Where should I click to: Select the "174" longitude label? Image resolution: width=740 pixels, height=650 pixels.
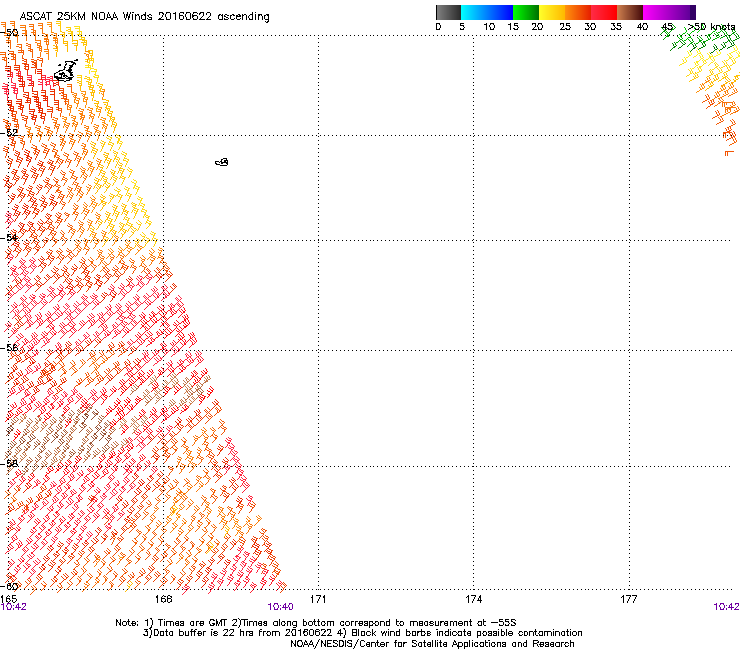(473, 599)
